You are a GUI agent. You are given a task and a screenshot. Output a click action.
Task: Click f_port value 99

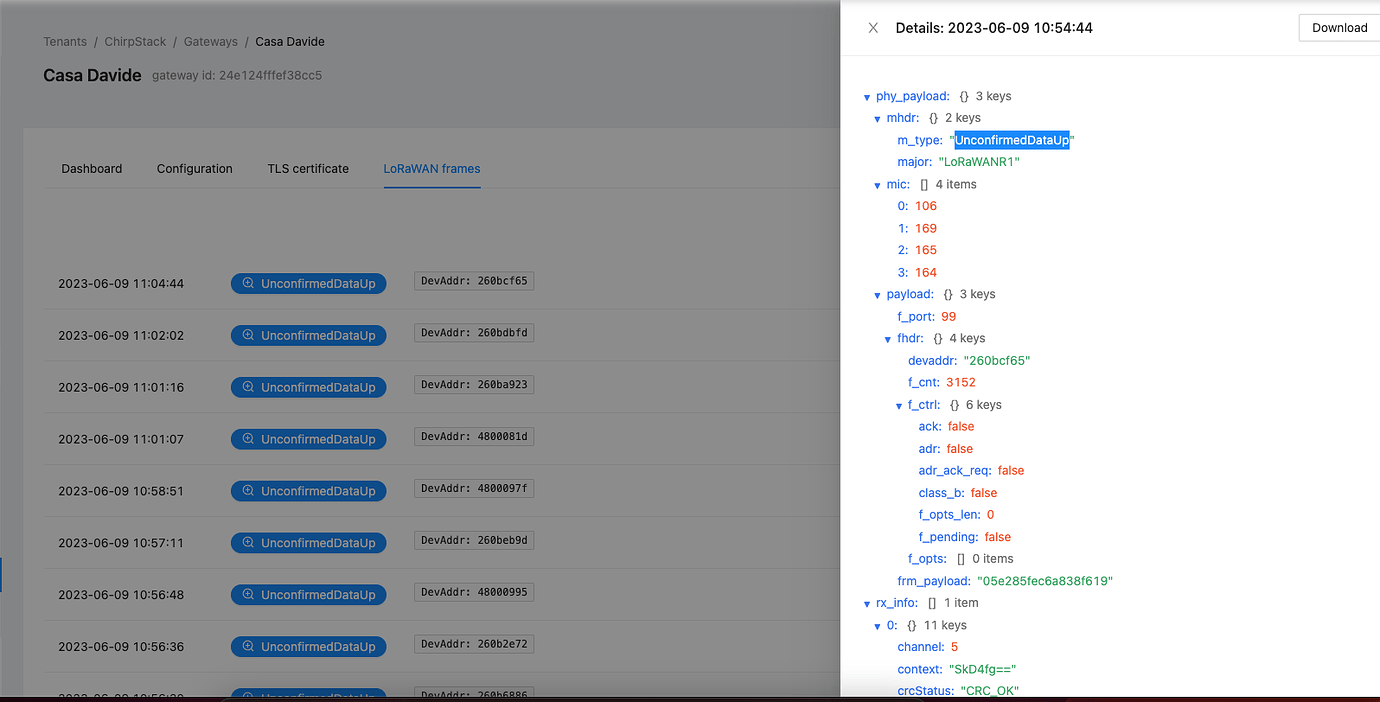949,317
